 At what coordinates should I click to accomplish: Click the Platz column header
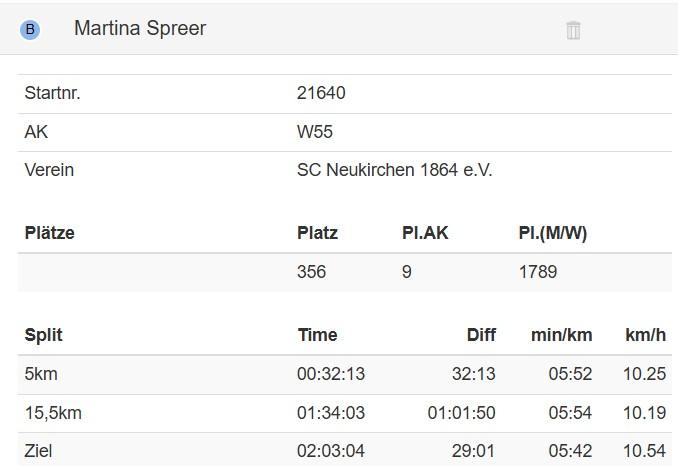317,233
